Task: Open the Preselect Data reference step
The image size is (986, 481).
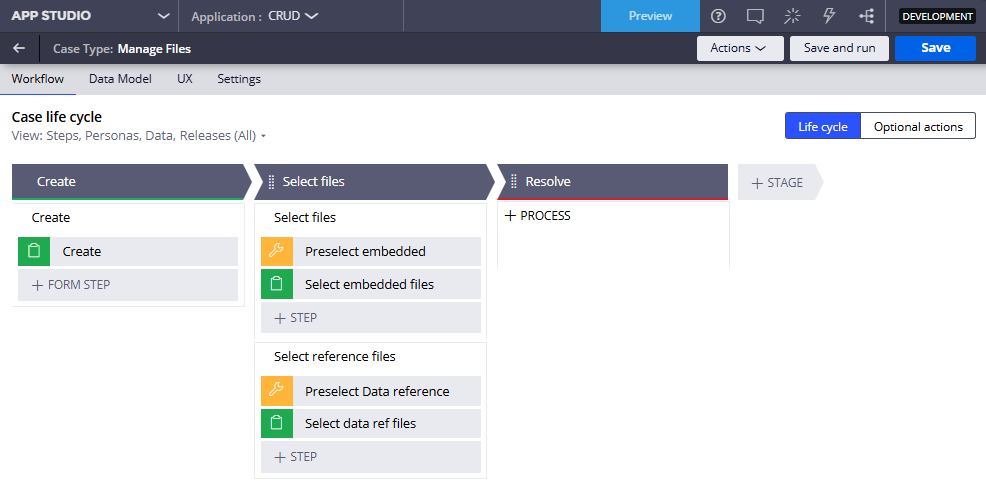Action: tap(371, 391)
